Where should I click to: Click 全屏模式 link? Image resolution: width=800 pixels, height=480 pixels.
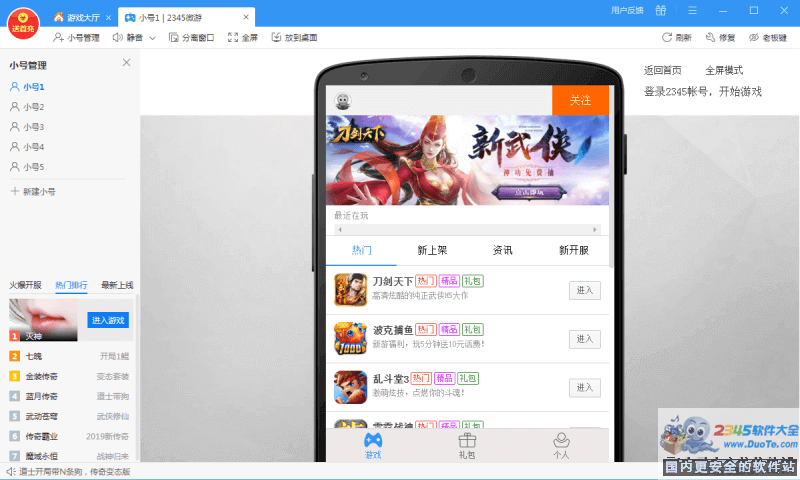point(724,70)
